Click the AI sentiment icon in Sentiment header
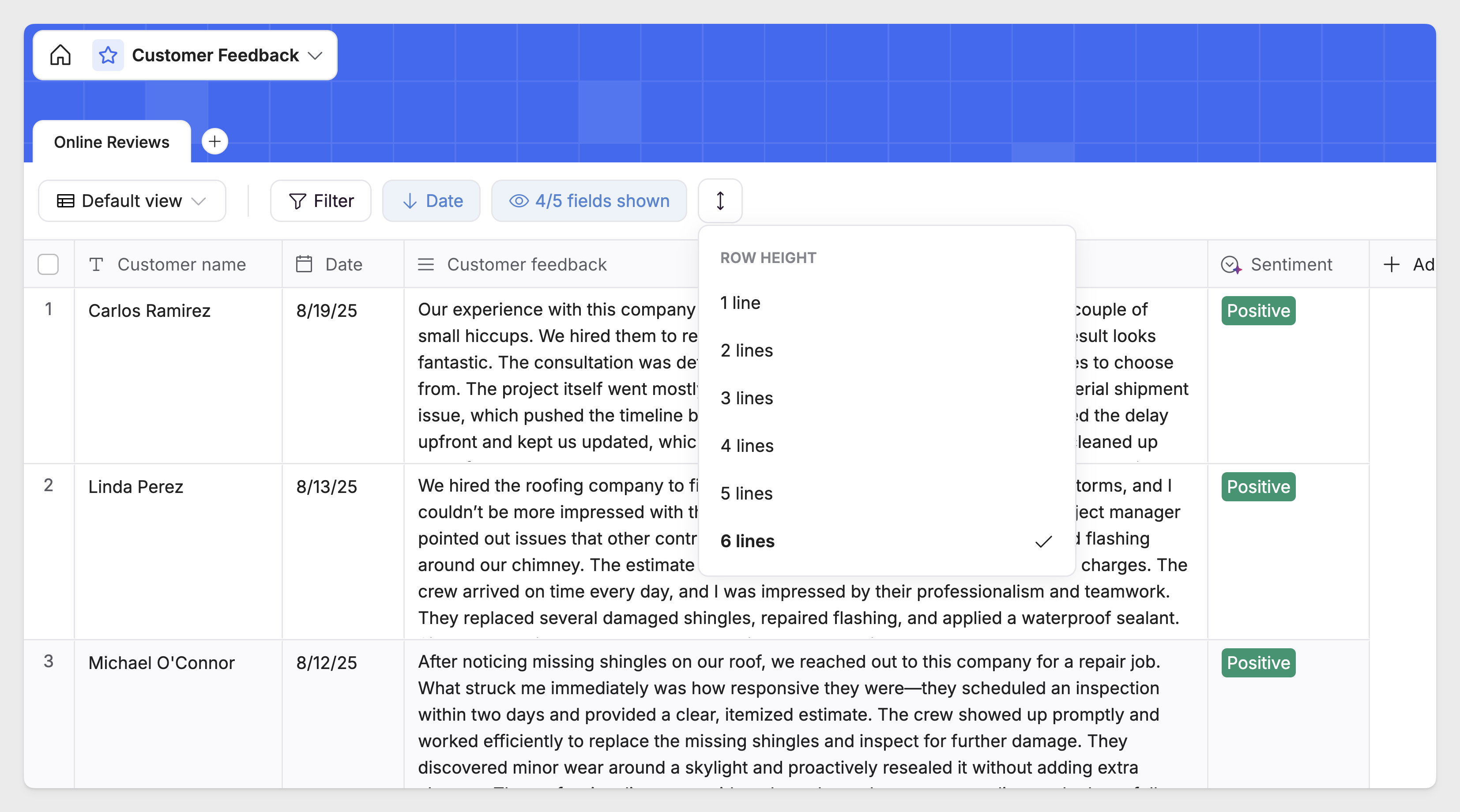Viewport: 1460px width, 812px height. pos(1231,265)
